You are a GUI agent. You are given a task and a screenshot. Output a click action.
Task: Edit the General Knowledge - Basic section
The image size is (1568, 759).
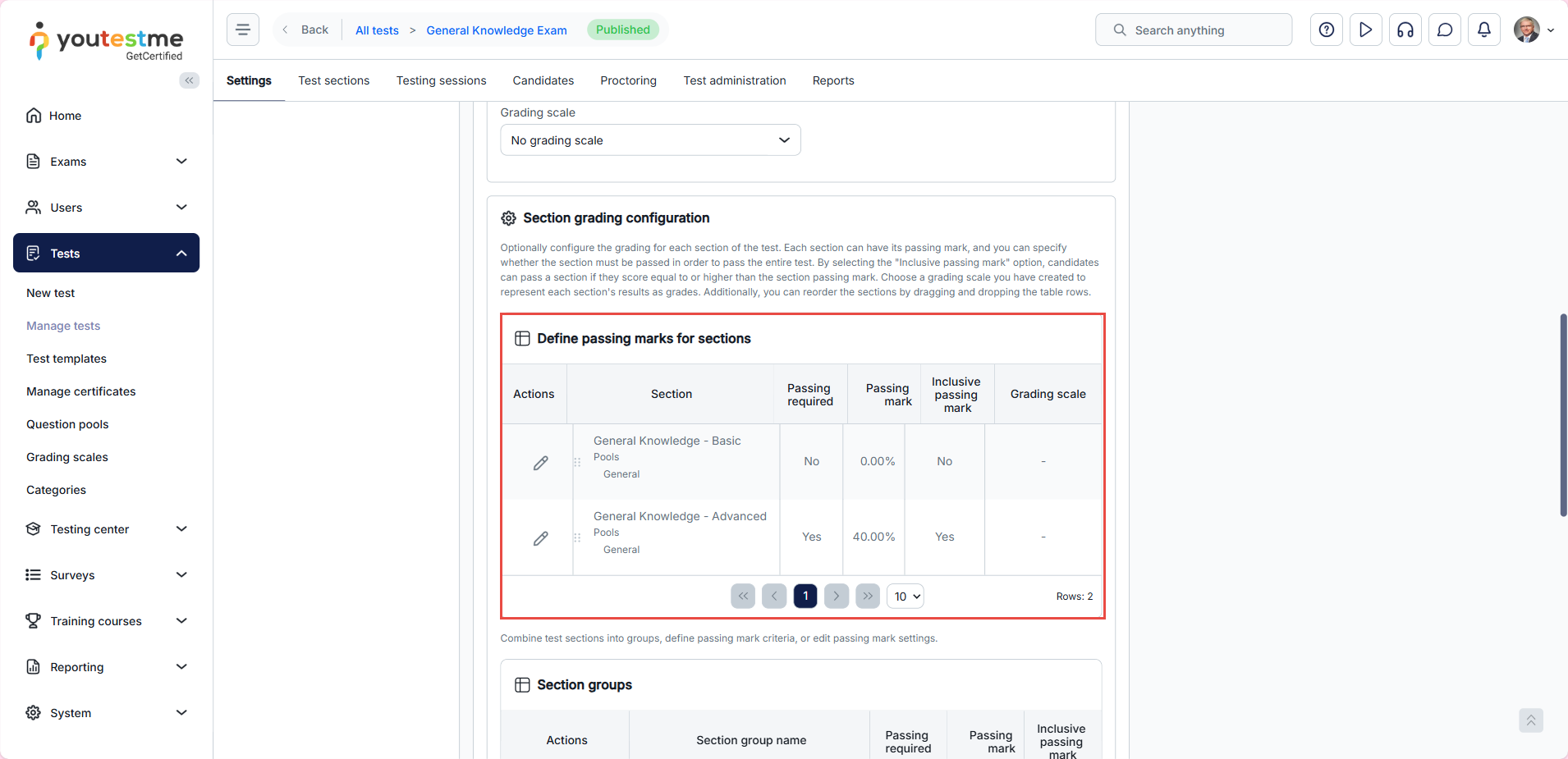pyautogui.click(x=540, y=463)
